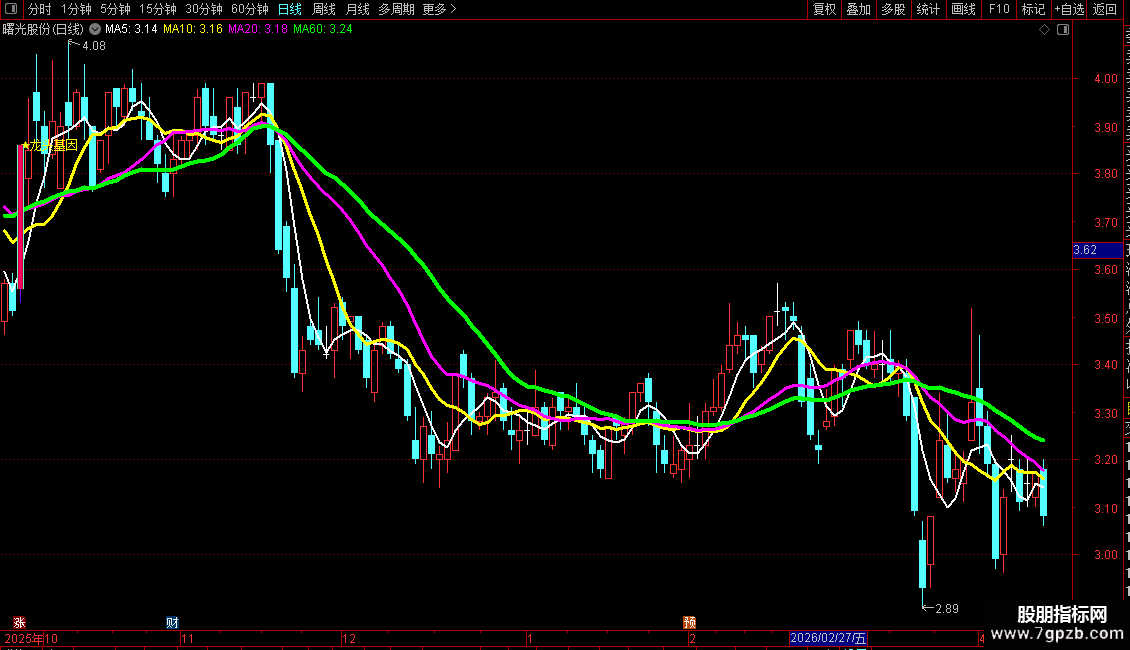1130x650 pixels.
Task: Toggle the 标记 marker option
Action: click(x=1033, y=9)
